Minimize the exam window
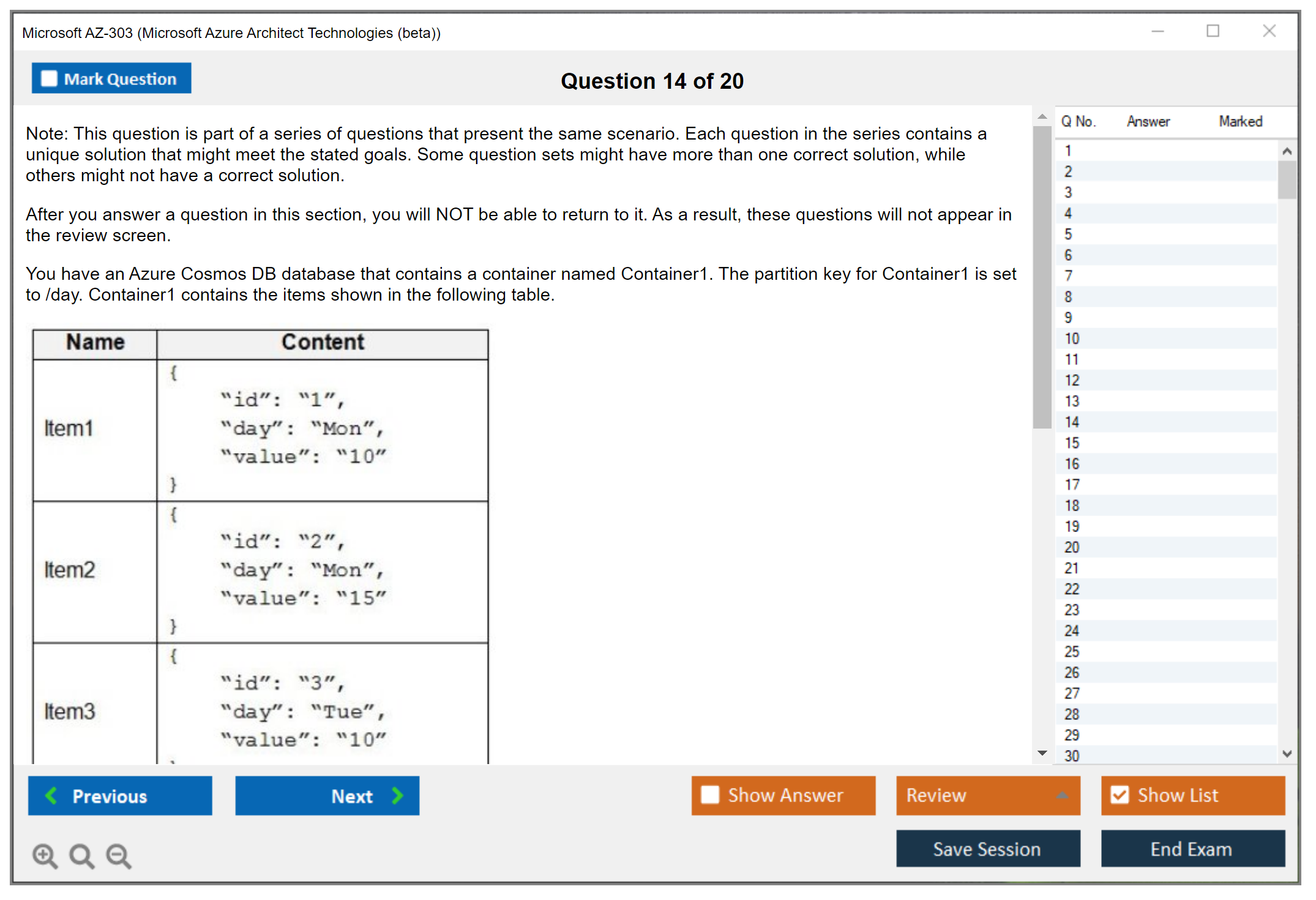The height and width of the screenshot is (900, 1316). (x=1157, y=31)
